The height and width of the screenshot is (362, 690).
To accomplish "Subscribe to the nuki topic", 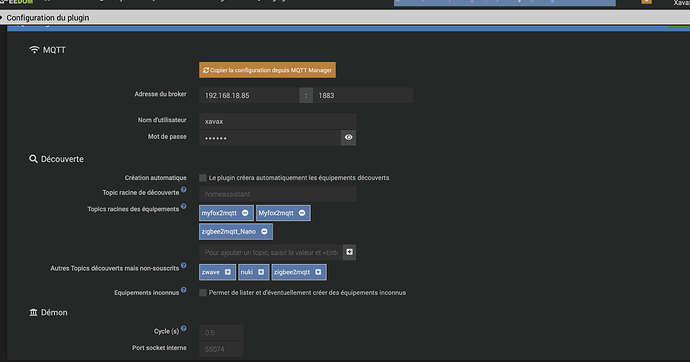I will pyautogui.click(x=261, y=272).
